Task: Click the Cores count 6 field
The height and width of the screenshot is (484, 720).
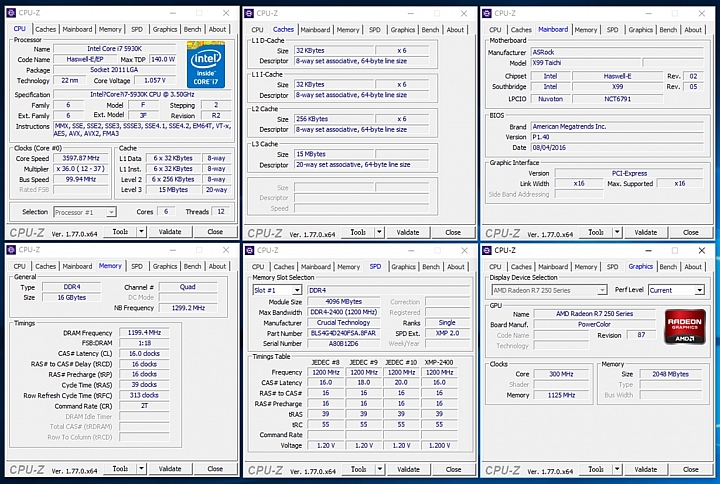Action: (166, 212)
